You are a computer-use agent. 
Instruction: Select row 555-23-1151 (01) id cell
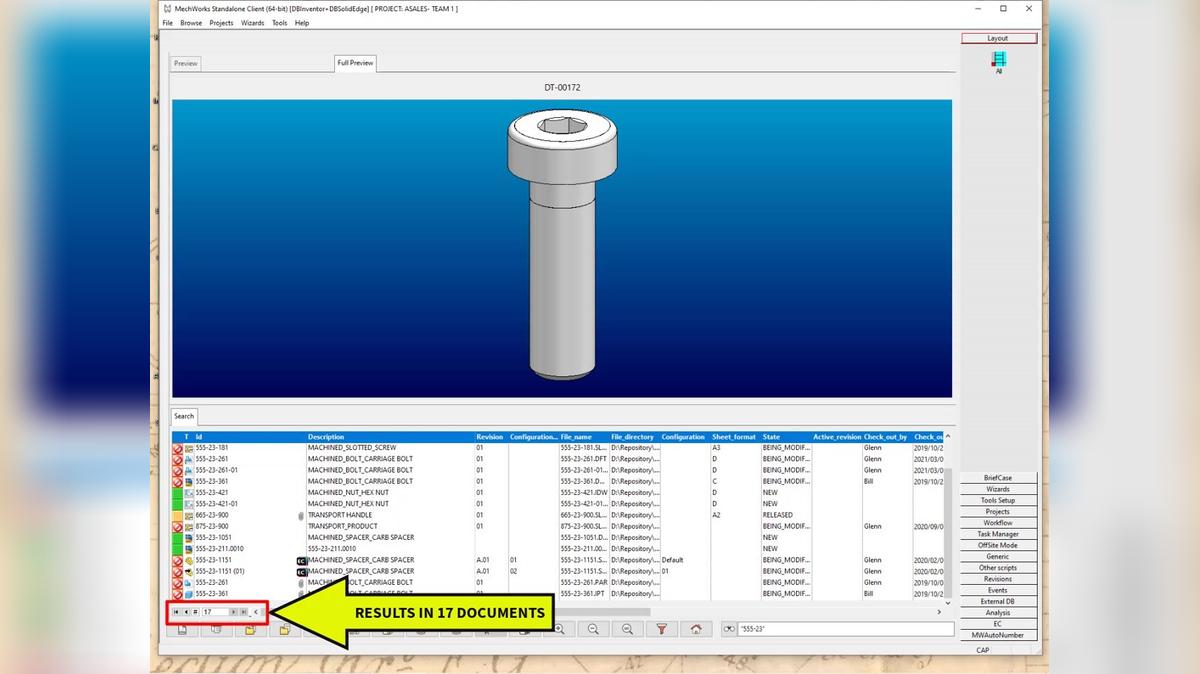tap(245, 571)
